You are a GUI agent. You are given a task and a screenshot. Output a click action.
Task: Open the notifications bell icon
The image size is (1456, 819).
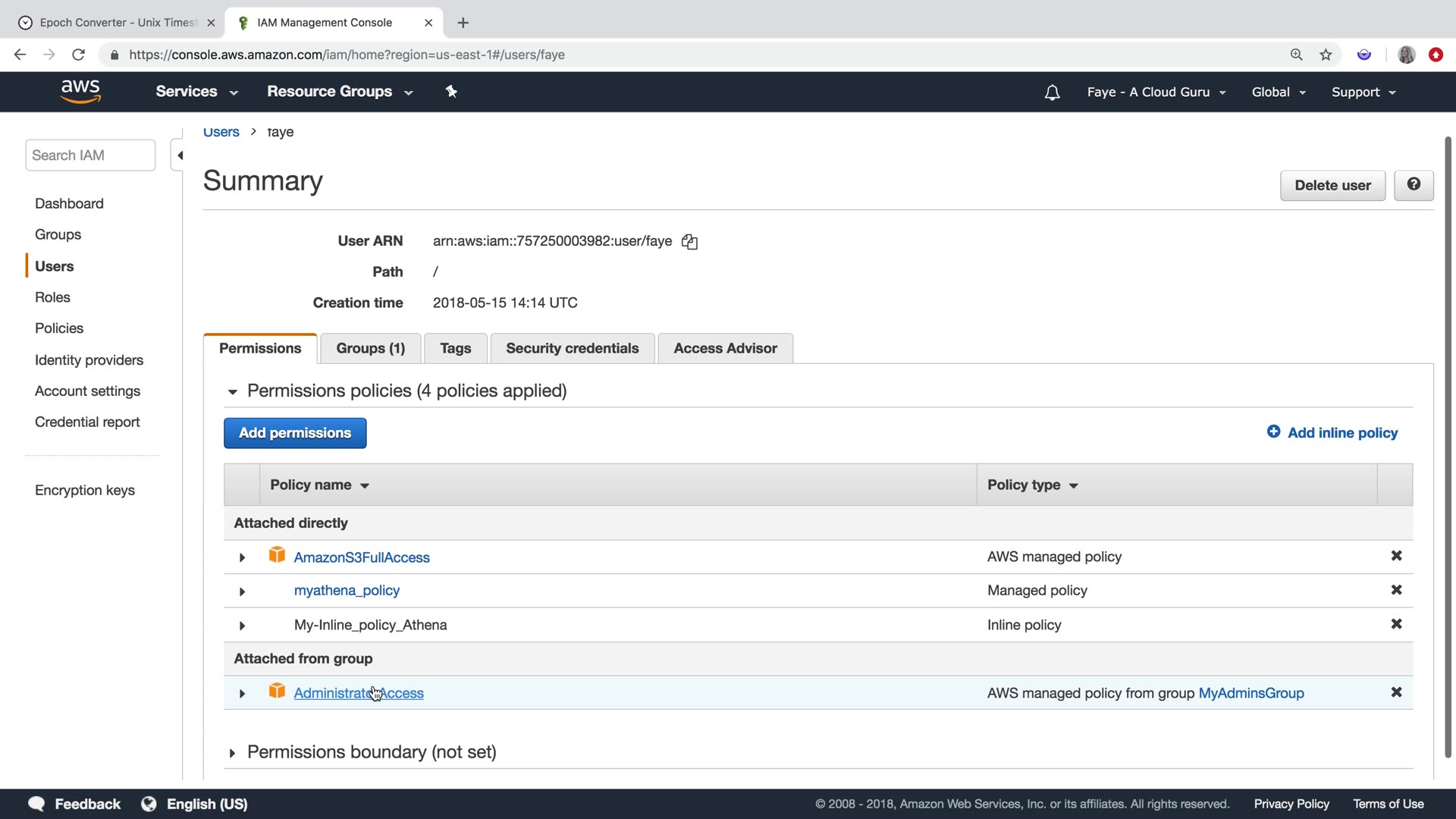tap(1052, 93)
